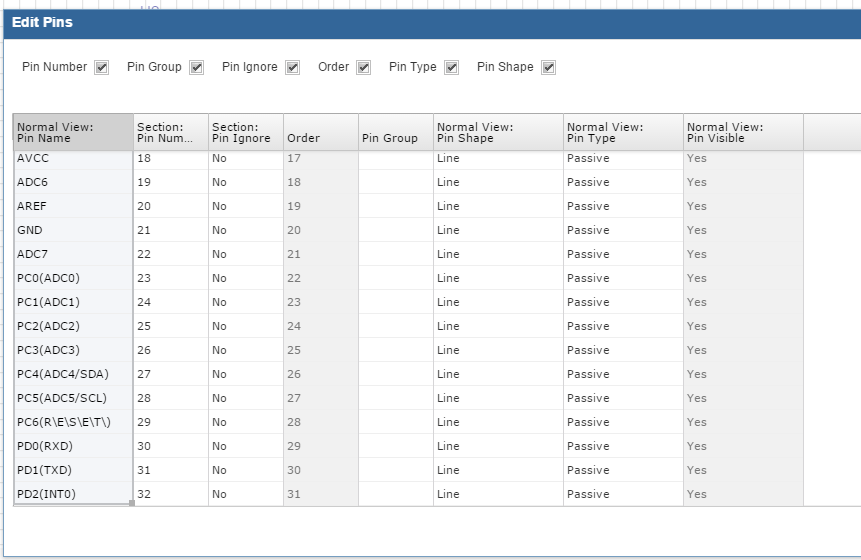
Task: Toggle the Pin Shape checkbox
Action: [x=549, y=68]
